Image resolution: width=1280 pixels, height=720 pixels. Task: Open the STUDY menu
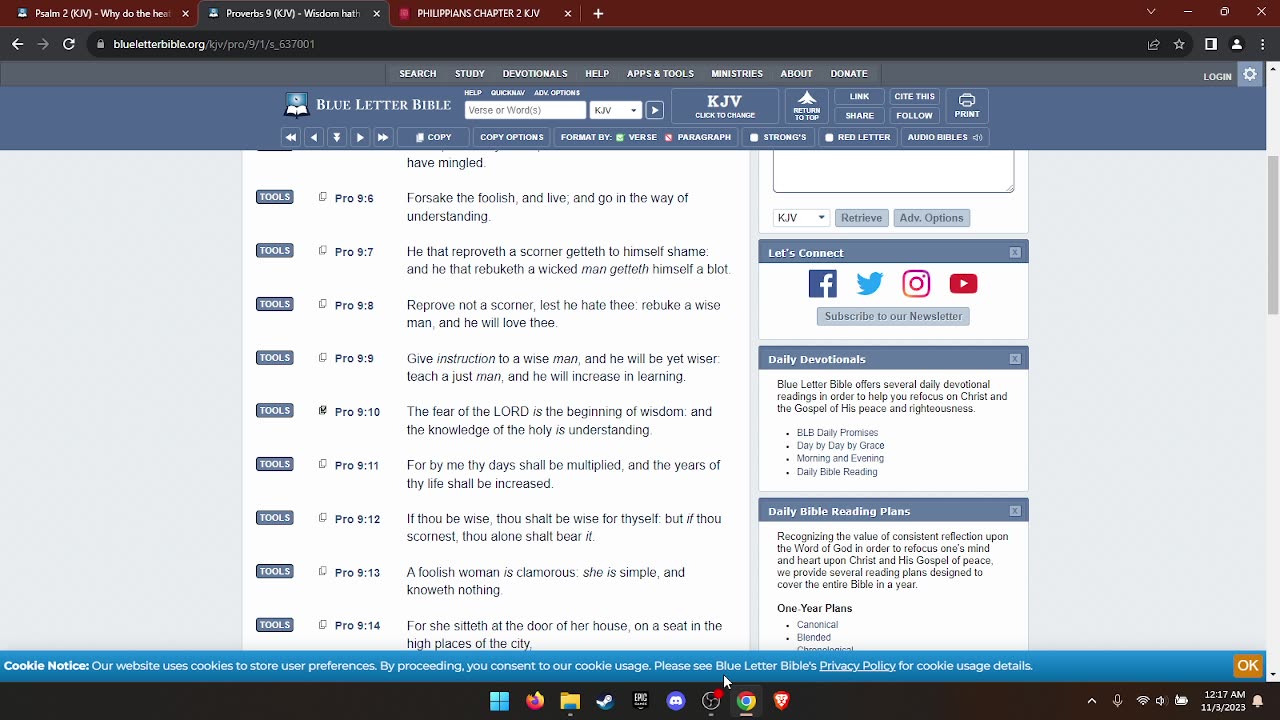[x=470, y=74]
